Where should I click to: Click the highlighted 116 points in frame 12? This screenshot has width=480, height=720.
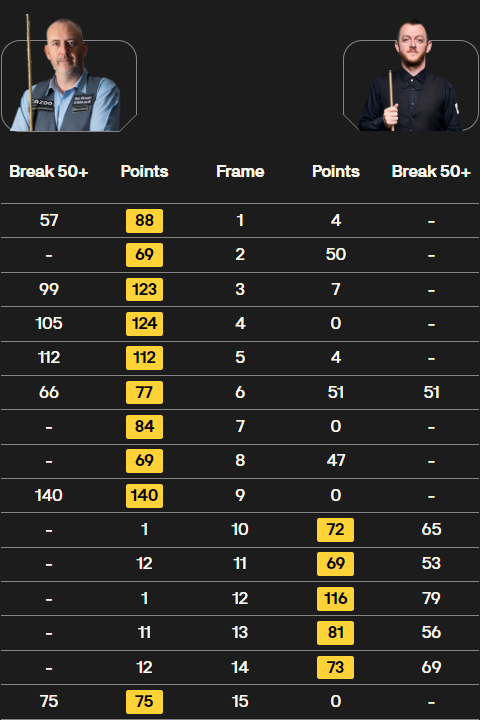tap(335, 598)
